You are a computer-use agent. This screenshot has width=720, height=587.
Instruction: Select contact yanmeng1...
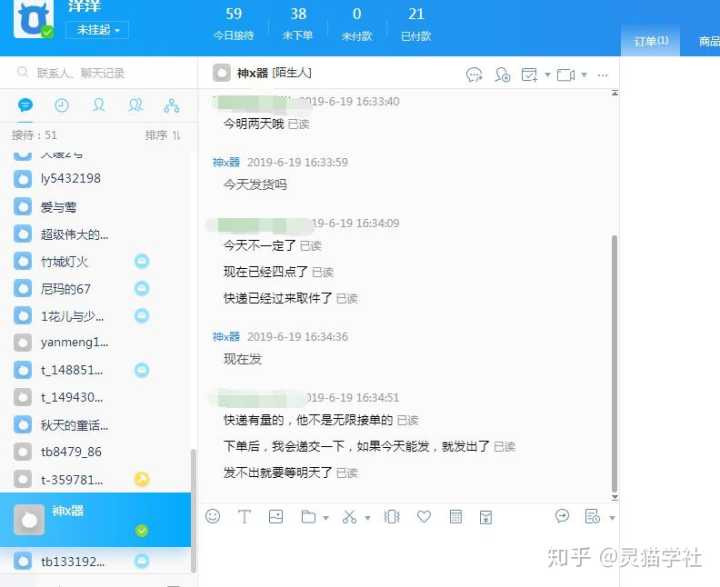coord(96,343)
